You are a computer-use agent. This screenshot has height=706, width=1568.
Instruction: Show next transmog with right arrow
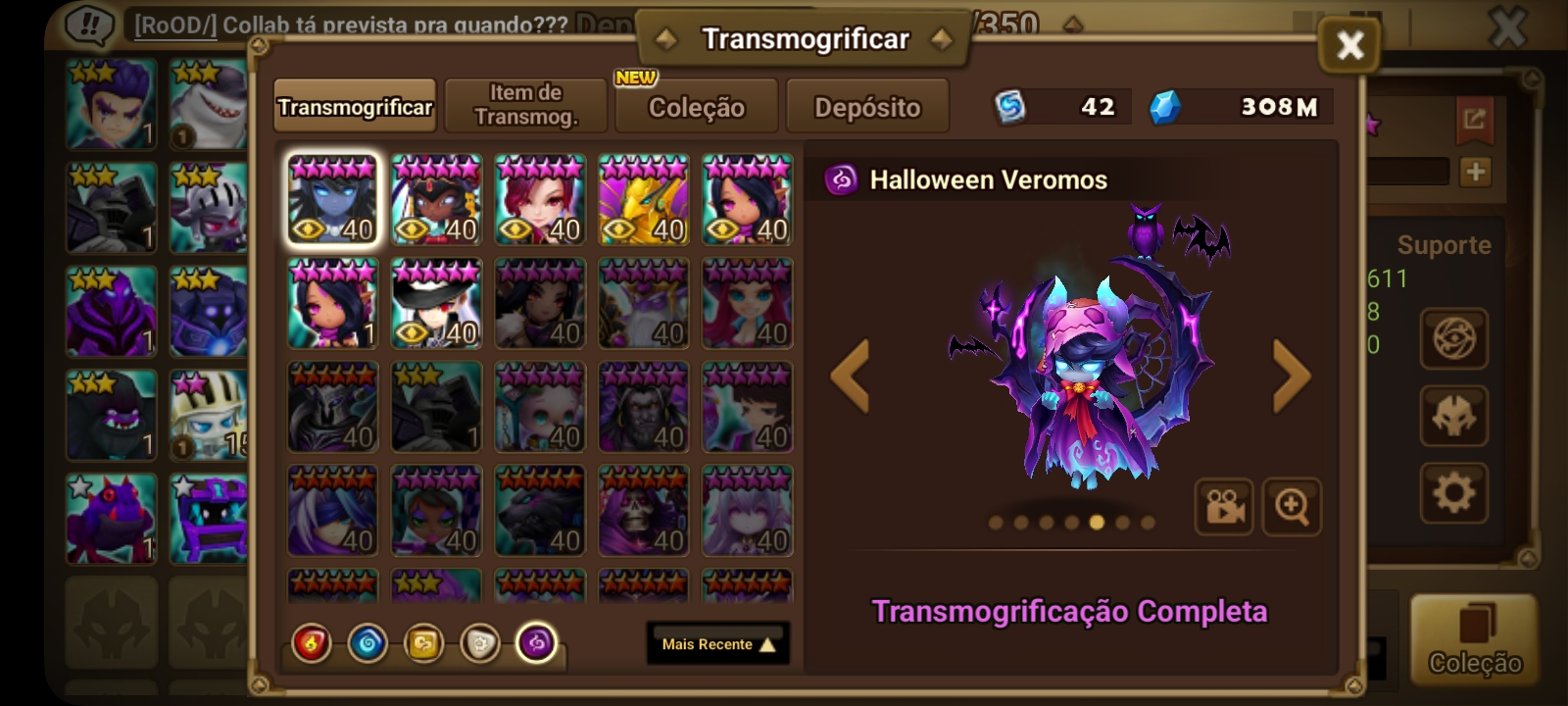click(1292, 377)
